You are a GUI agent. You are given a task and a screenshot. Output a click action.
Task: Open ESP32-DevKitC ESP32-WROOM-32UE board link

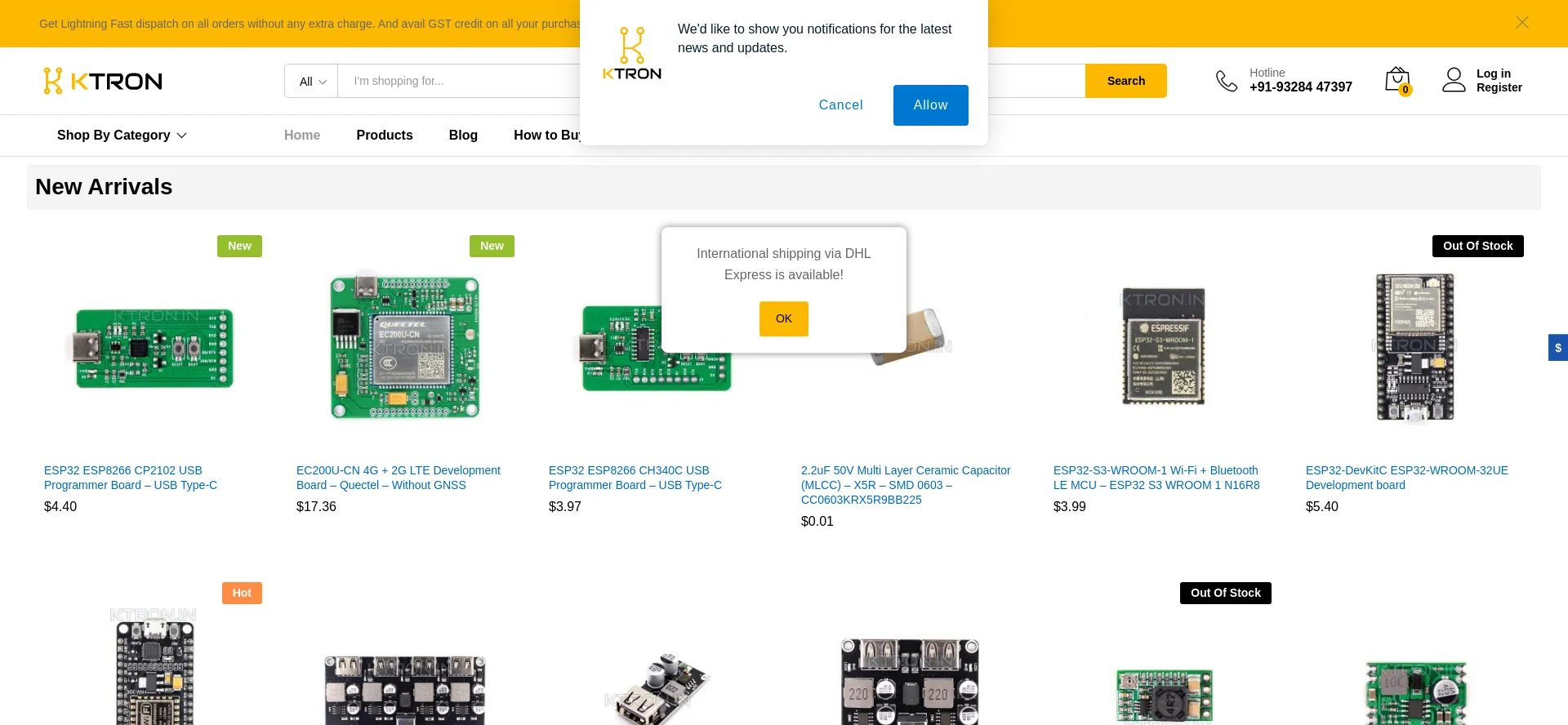pyautogui.click(x=1407, y=478)
